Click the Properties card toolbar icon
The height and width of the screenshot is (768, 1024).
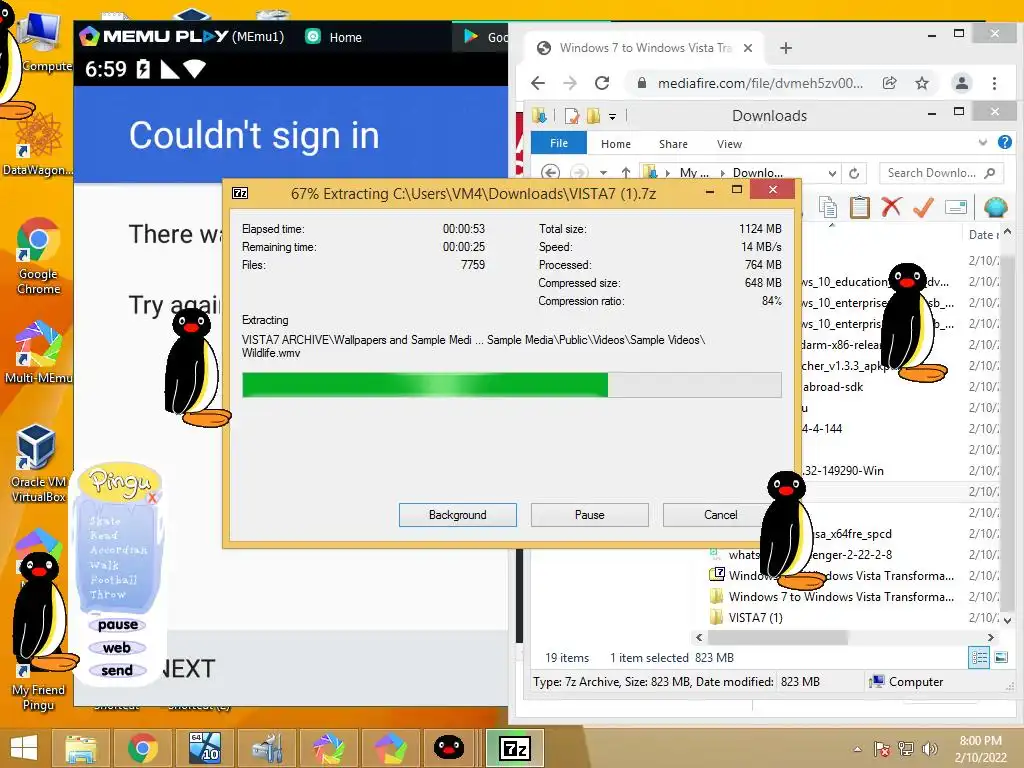coord(955,207)
